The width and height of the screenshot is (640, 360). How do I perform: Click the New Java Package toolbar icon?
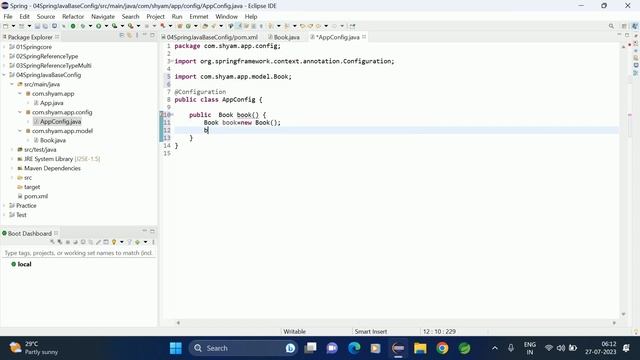[x=180, y=26]
